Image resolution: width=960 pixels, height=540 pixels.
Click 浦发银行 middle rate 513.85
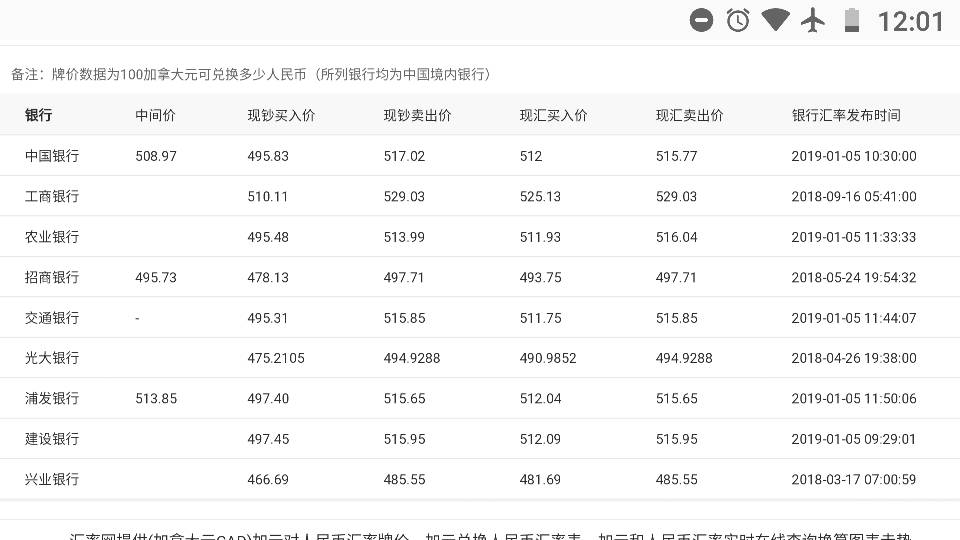(156, 399)
